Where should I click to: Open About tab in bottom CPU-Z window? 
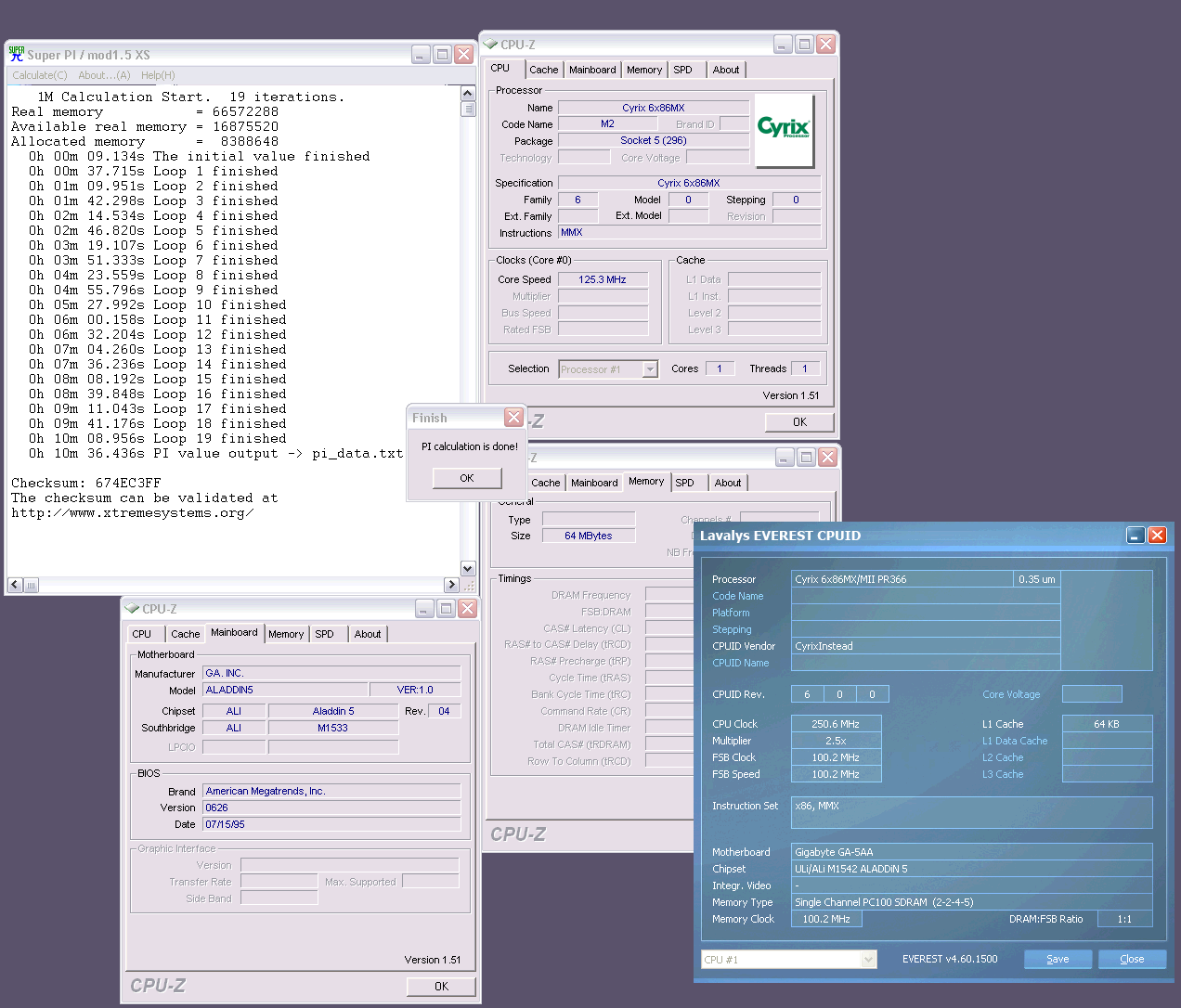pyautogui.click(x=368, y=634)
